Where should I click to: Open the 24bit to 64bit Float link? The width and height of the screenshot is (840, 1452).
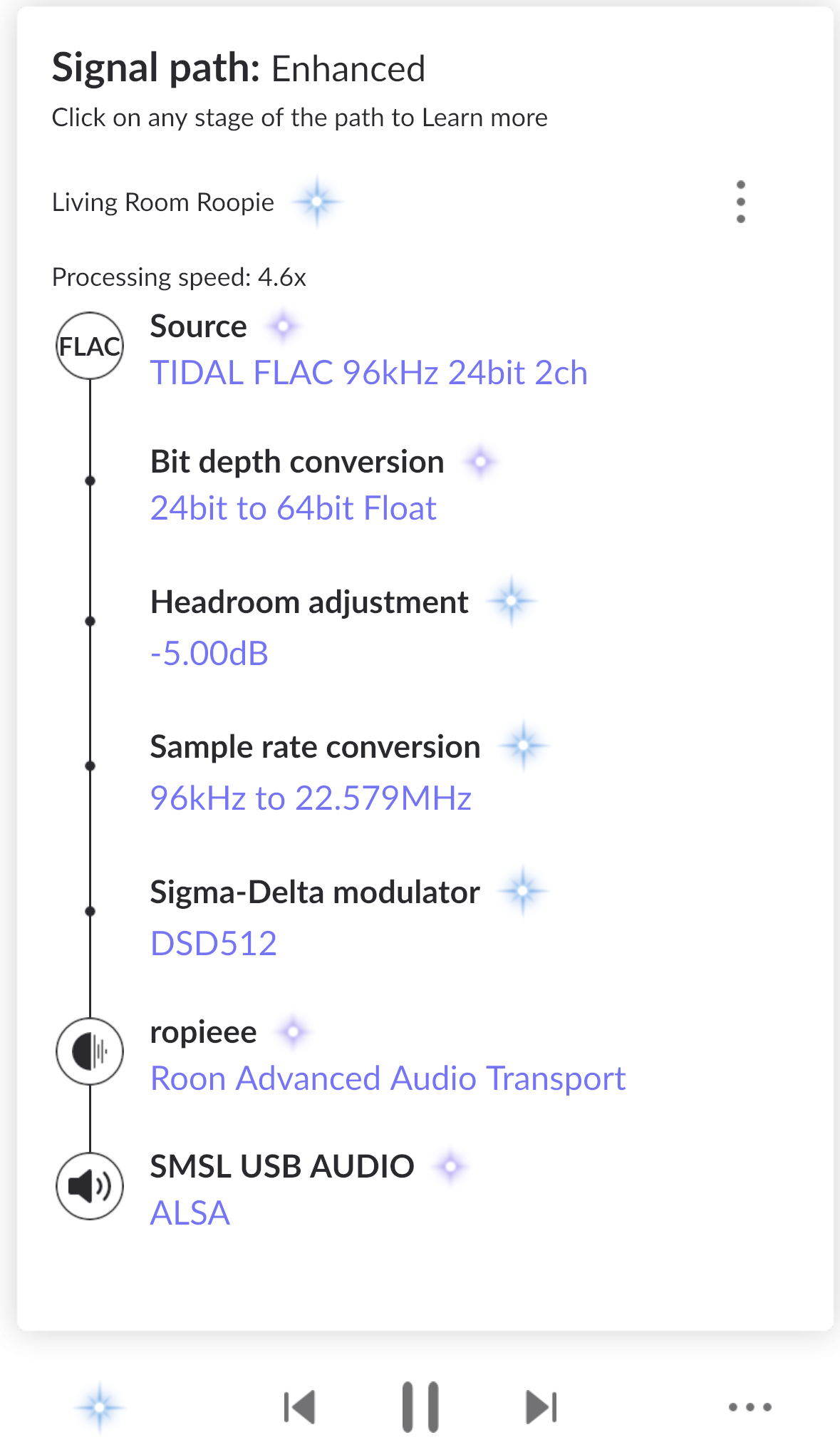pos(294,508)
